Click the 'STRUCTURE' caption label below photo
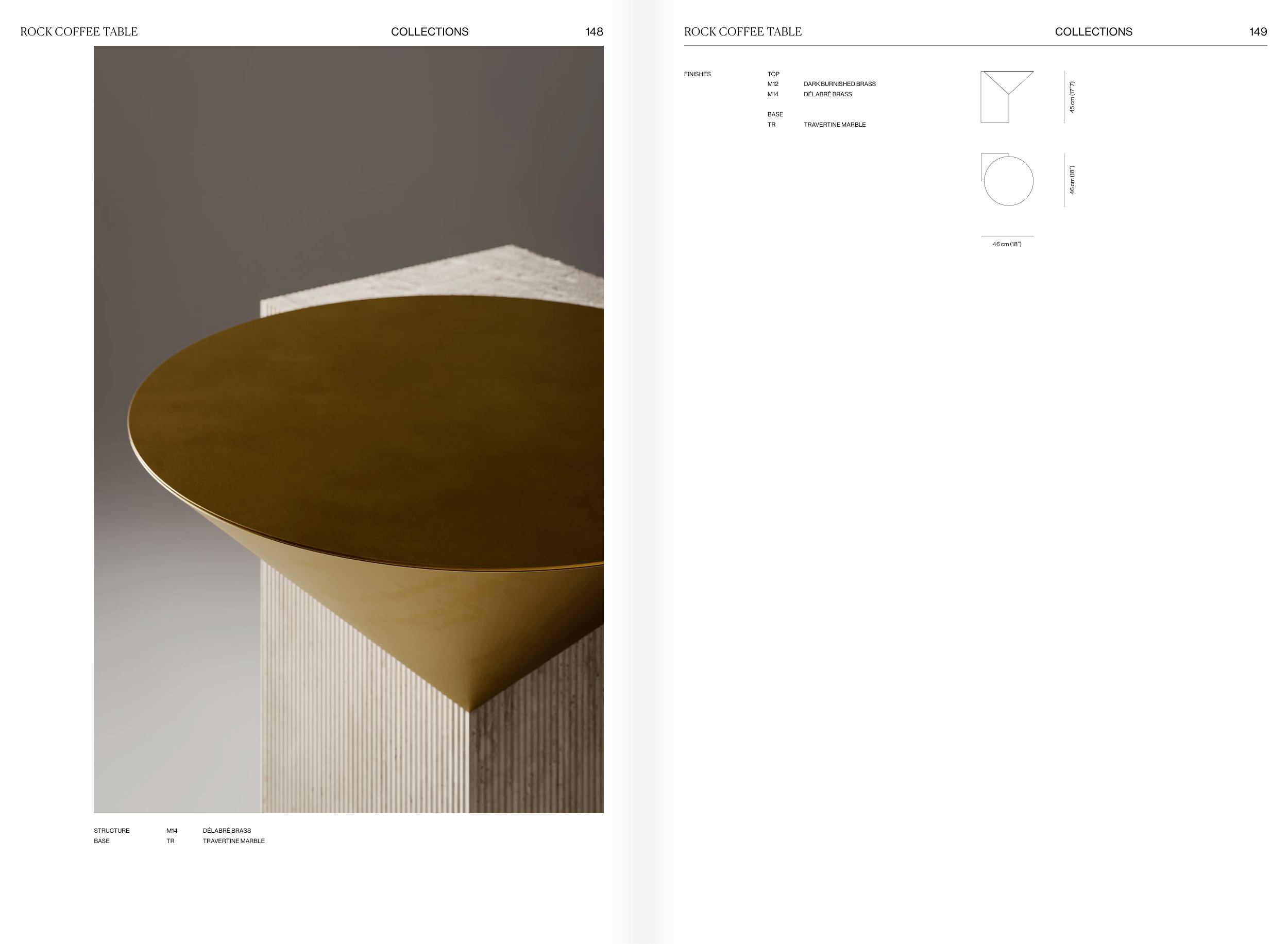The height and width of the screenshot is (944, 1288). tap(111, 831)
